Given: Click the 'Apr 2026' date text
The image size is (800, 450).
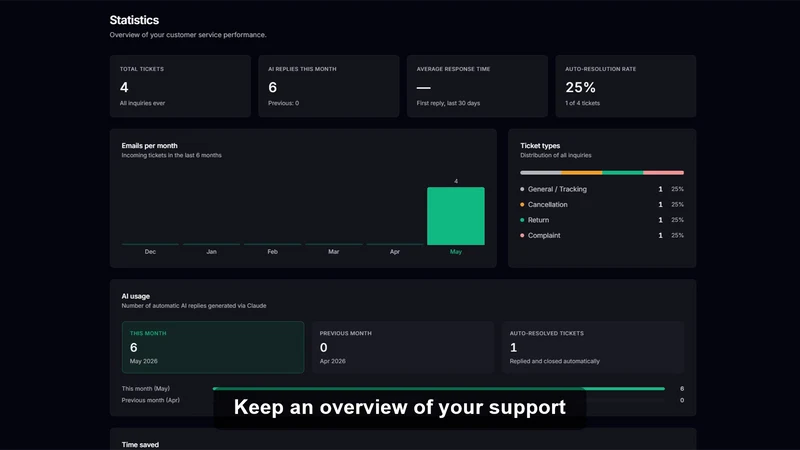Looking at the screenshot, I should tap(333, 361).
